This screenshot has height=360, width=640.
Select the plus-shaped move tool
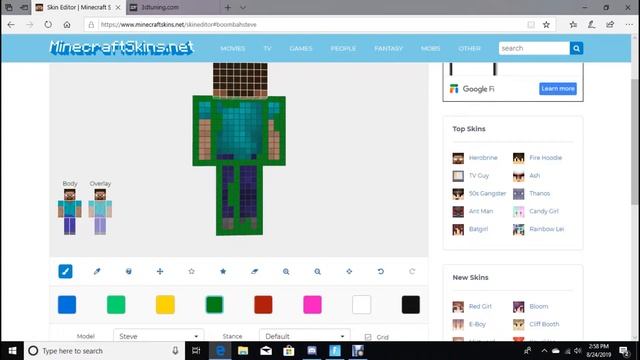pyautogui.click(x=160, y=271)
